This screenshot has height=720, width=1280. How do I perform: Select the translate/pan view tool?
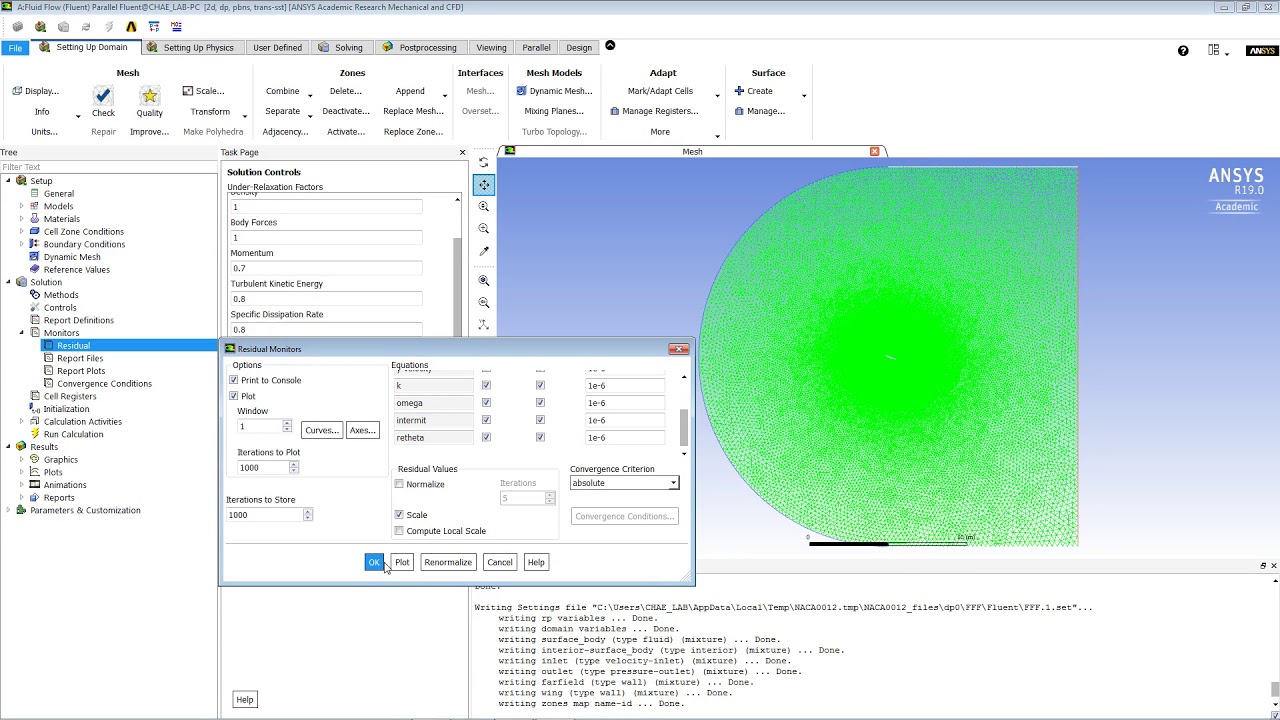point(484,184)
